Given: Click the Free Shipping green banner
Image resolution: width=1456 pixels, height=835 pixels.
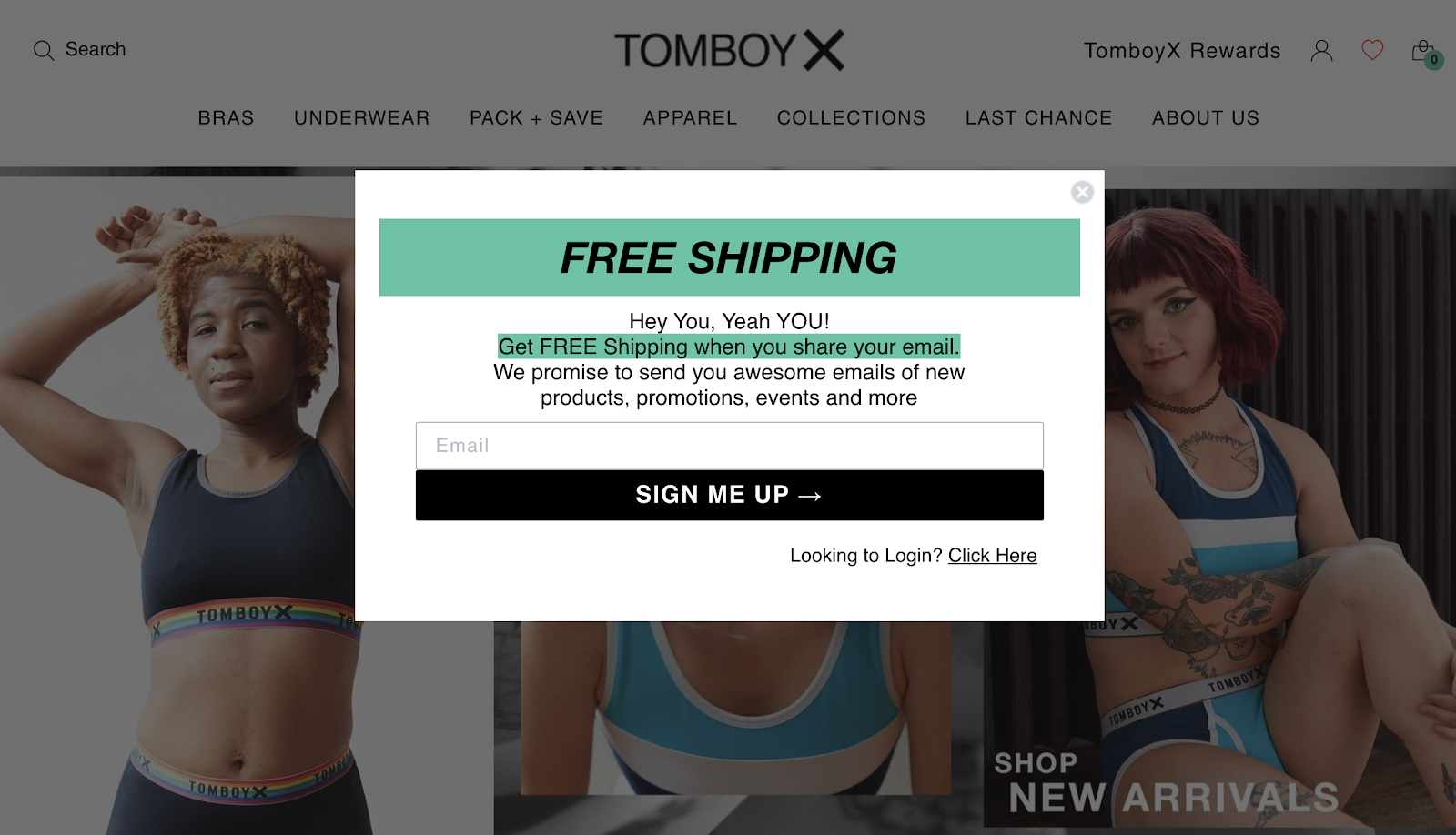Looking at the screenshot, I should coord(730,257).
